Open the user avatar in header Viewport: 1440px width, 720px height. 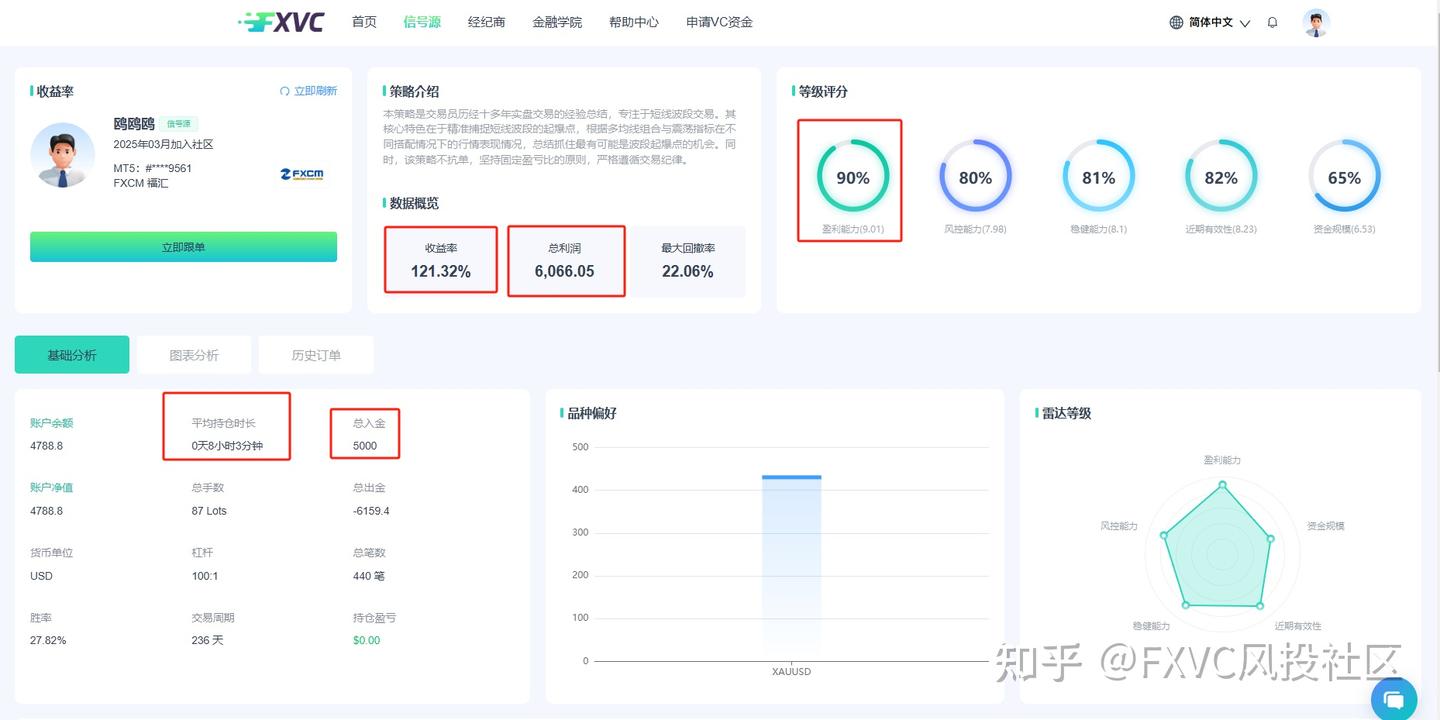tap(1317, 22)
